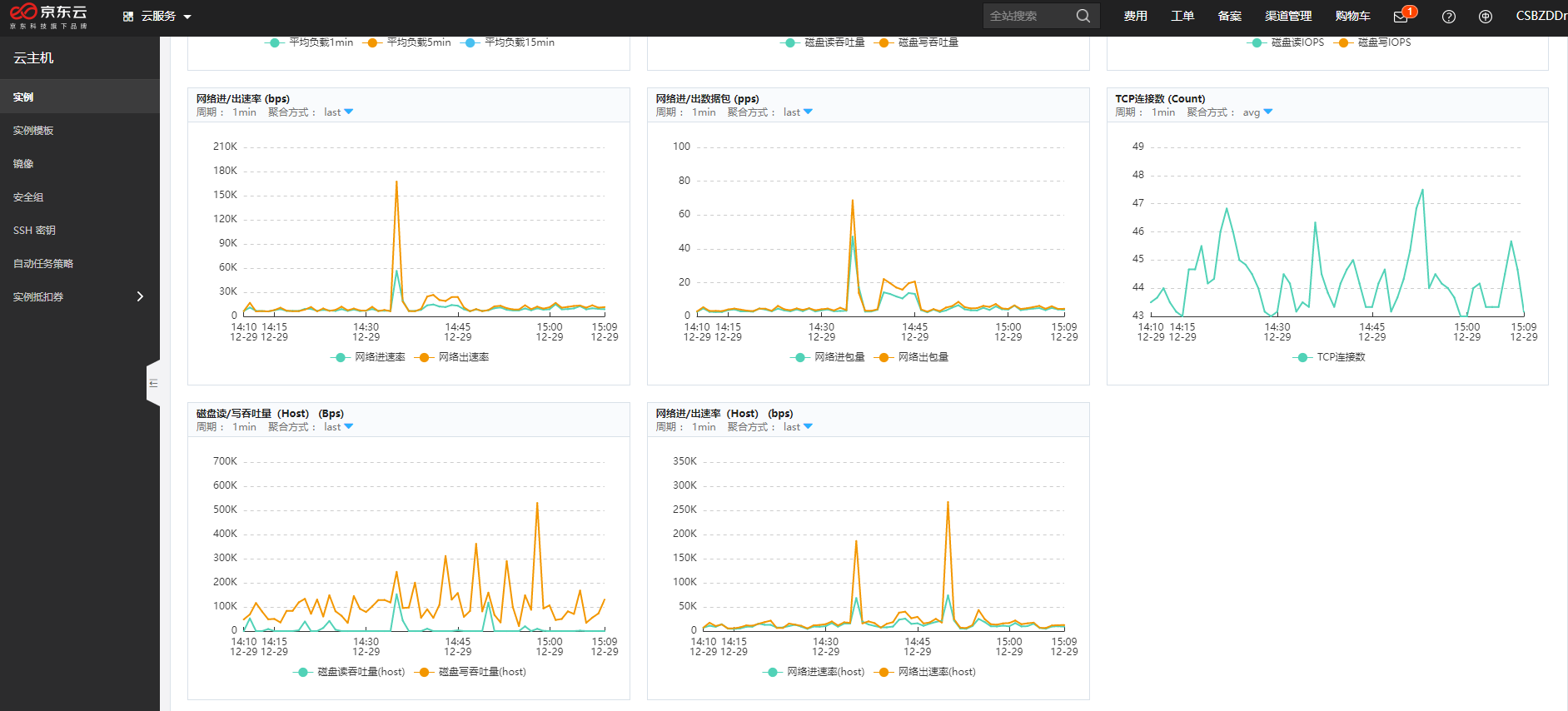Click the globe language icon
The image size is (1568, 711).
click(1486, 17)
